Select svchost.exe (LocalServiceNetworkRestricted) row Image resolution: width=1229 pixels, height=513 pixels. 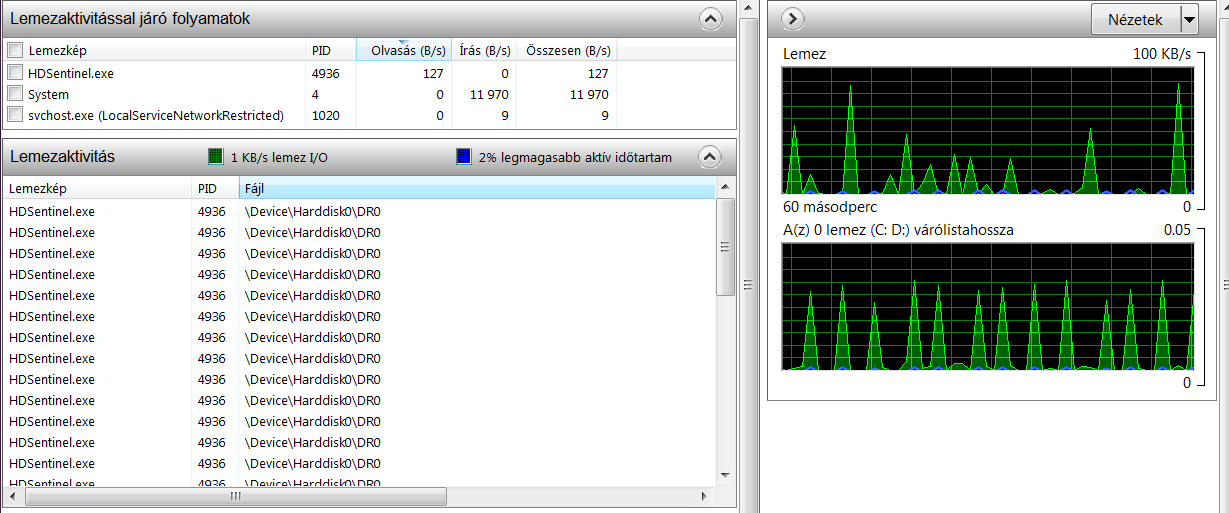point(369,115)
